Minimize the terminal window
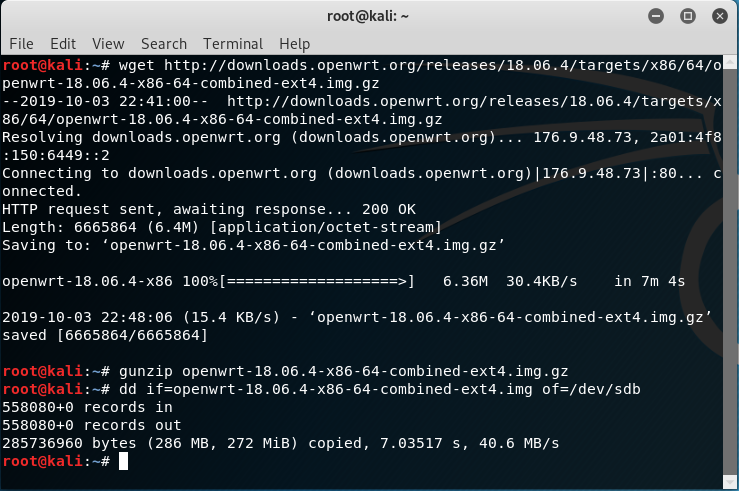The height and width of the screenshot is (491, 739). click(656, 16)
